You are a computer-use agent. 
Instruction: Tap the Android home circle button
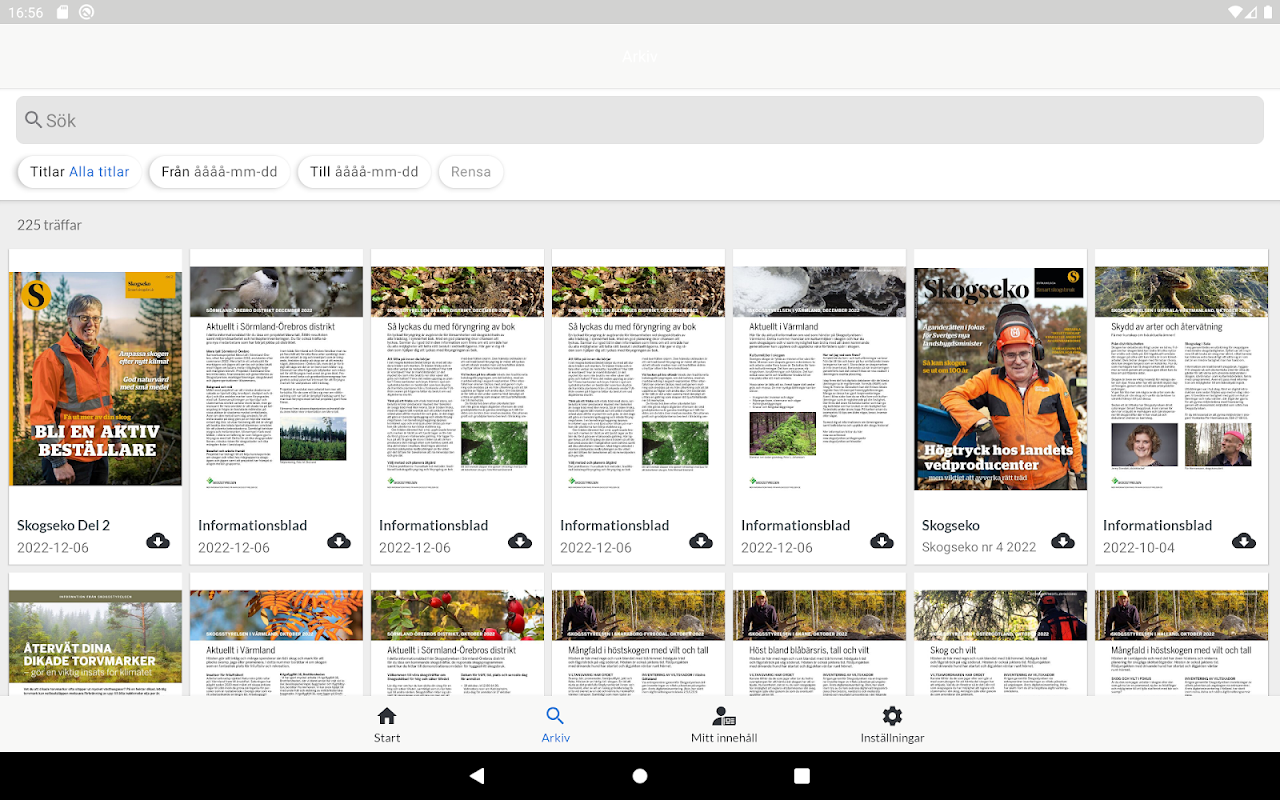click(640, 776)
